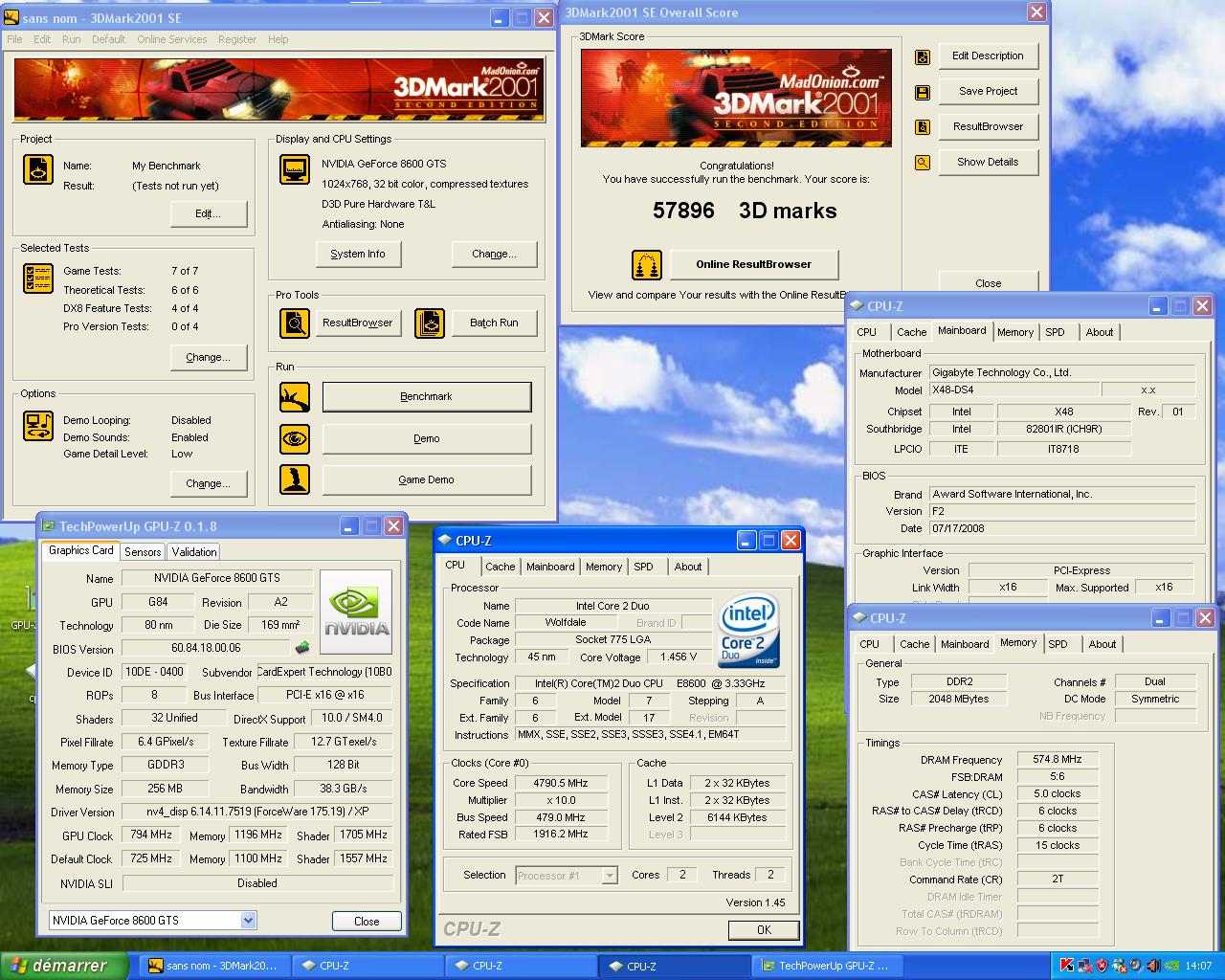The width and height of the screenshot is (1225, 980).
Task: Click Close in the GPU-Z window
Action: pos(367,922)
